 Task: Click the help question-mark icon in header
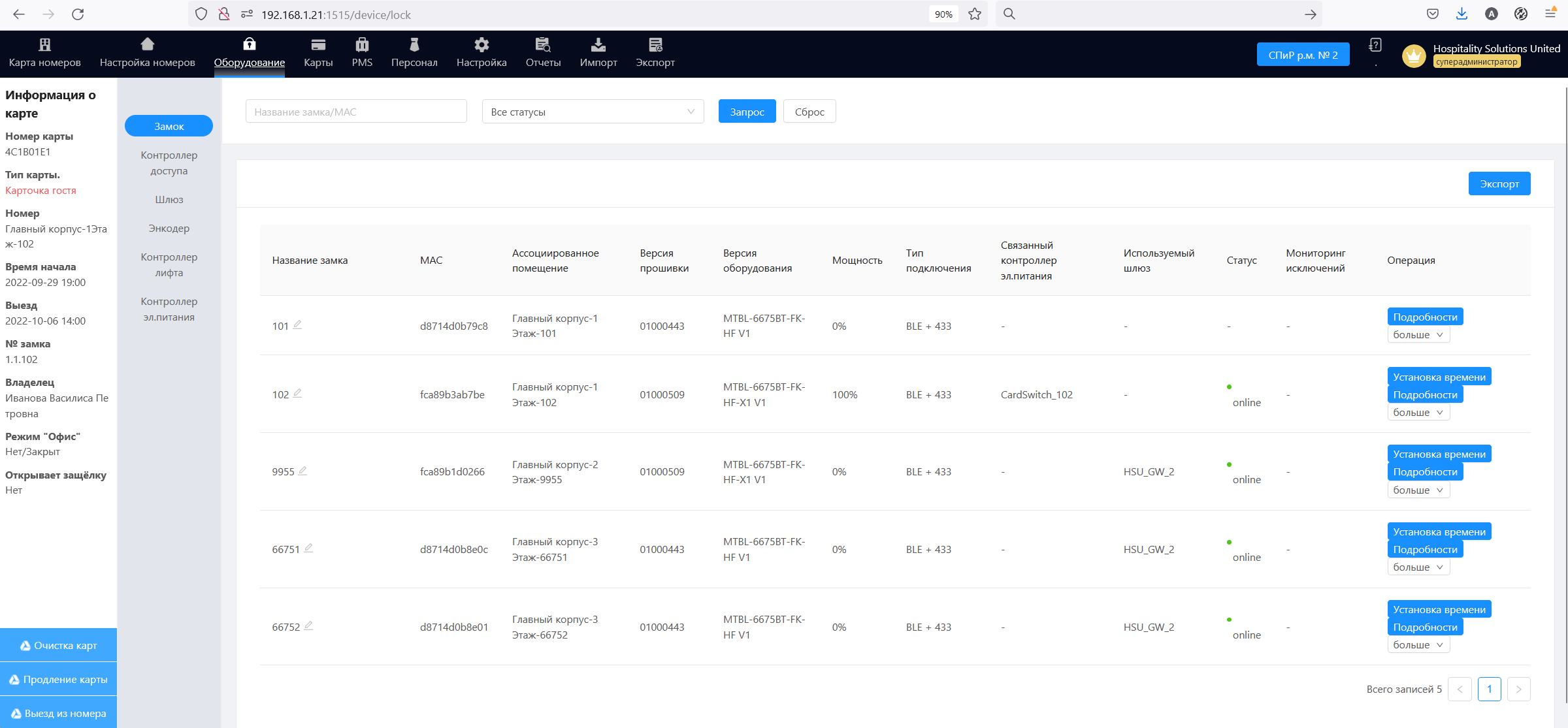1375,45
